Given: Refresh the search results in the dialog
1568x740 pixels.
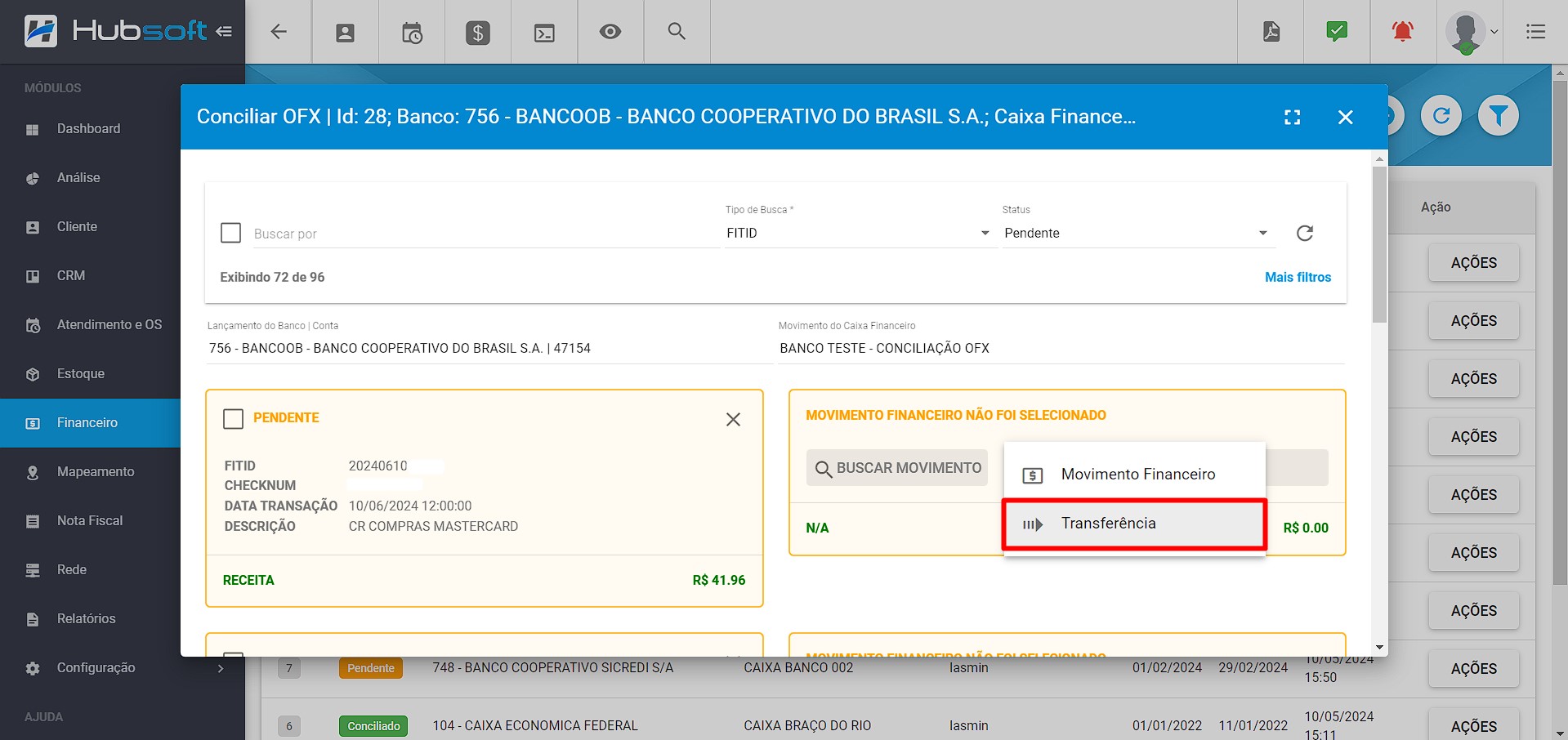Looking at the screenshot, I should [x=1305, y=233].
